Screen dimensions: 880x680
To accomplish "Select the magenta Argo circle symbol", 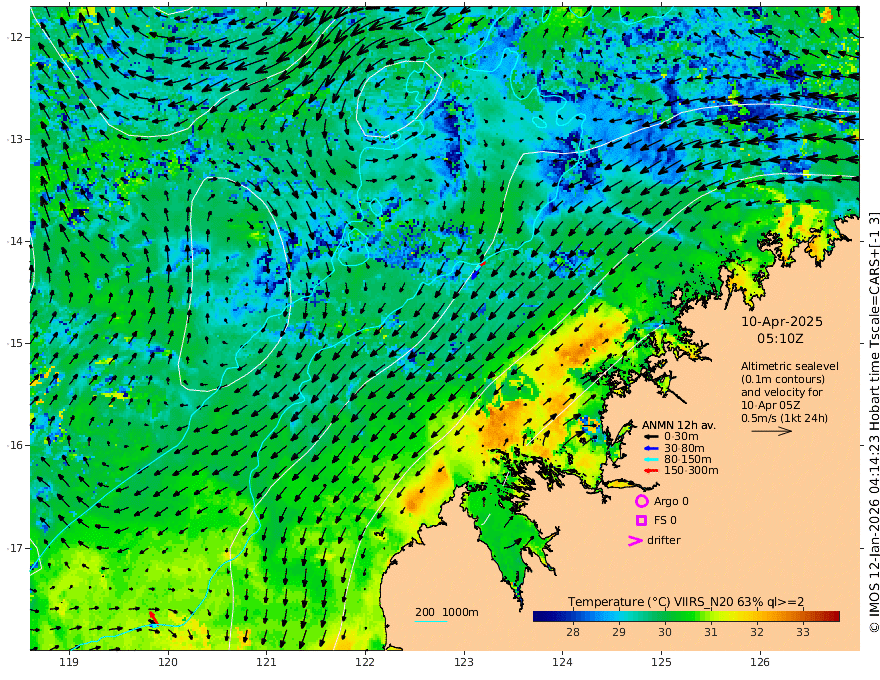I will pos(641,501).
